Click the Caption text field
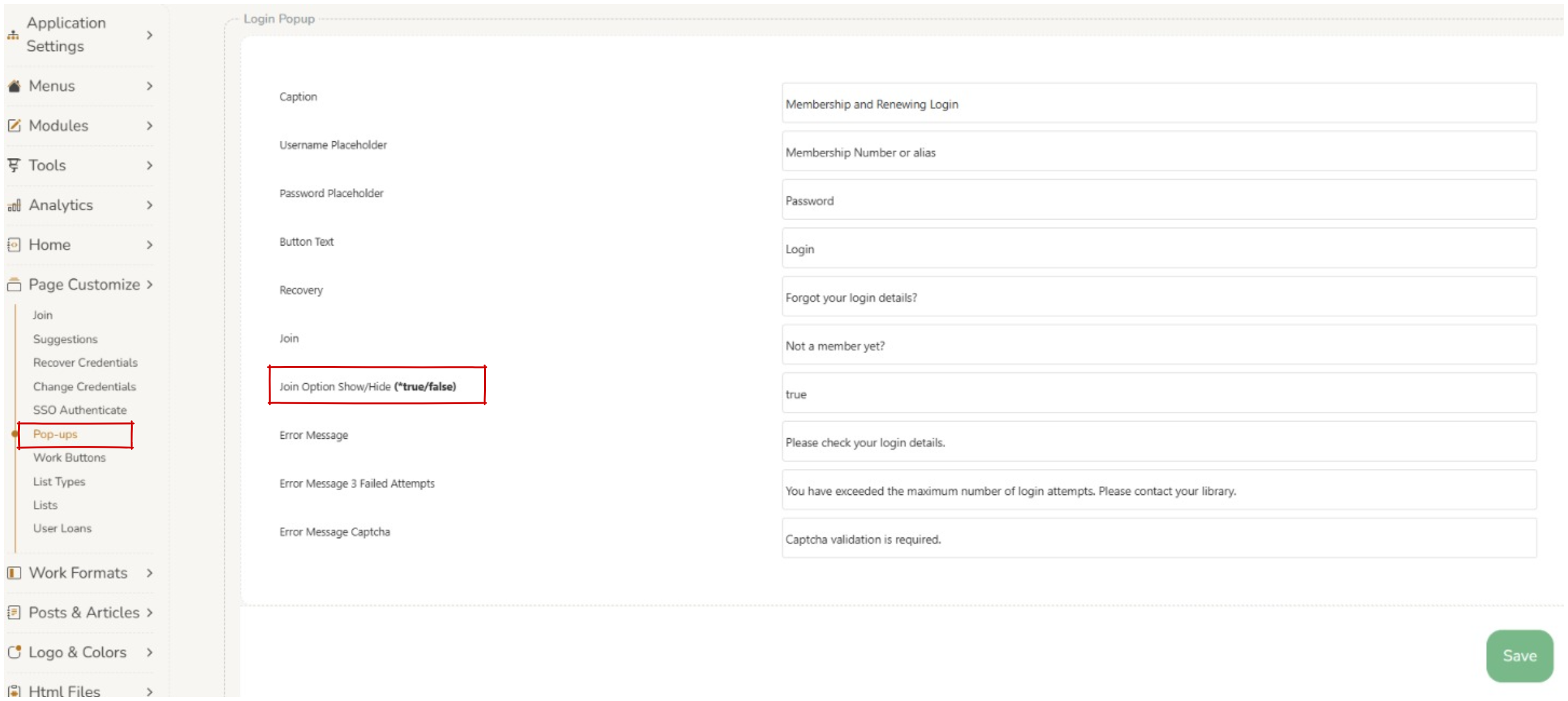This screenshot has height=701, width=1568. [1158, 104]
